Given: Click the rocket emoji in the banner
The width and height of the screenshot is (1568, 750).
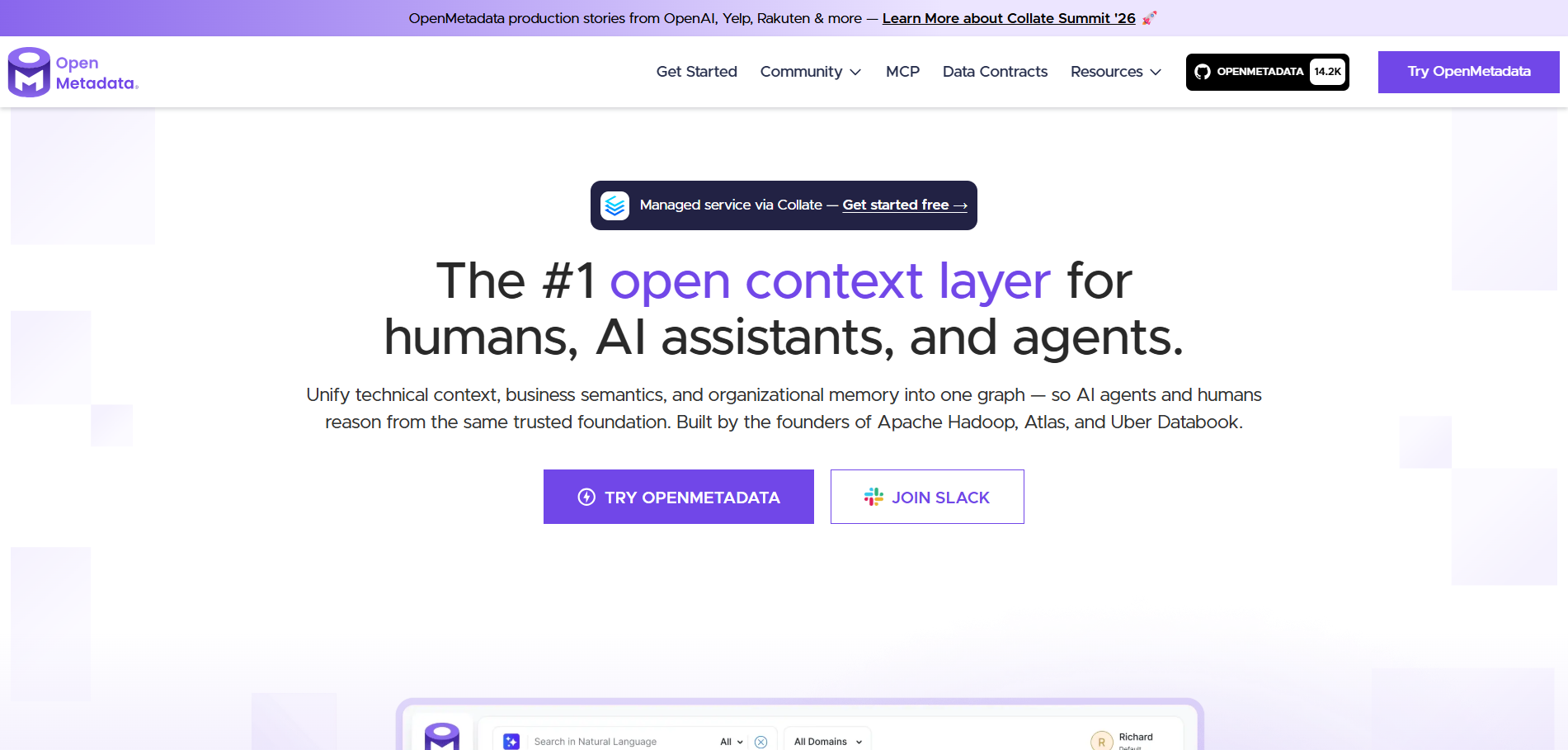Looking at the screenshot, I should tap(1150, 17).
